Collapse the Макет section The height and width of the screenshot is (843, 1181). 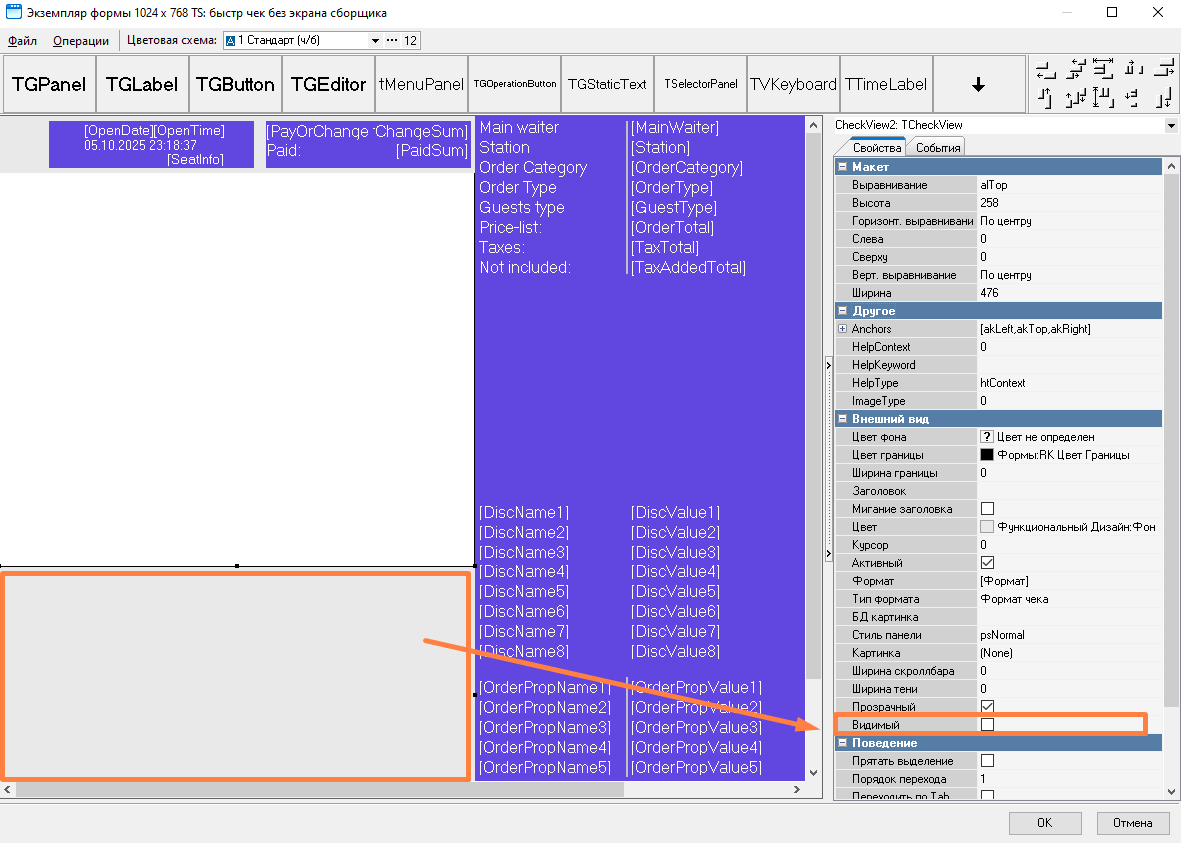pyautogui.click(x=843, y=167)
